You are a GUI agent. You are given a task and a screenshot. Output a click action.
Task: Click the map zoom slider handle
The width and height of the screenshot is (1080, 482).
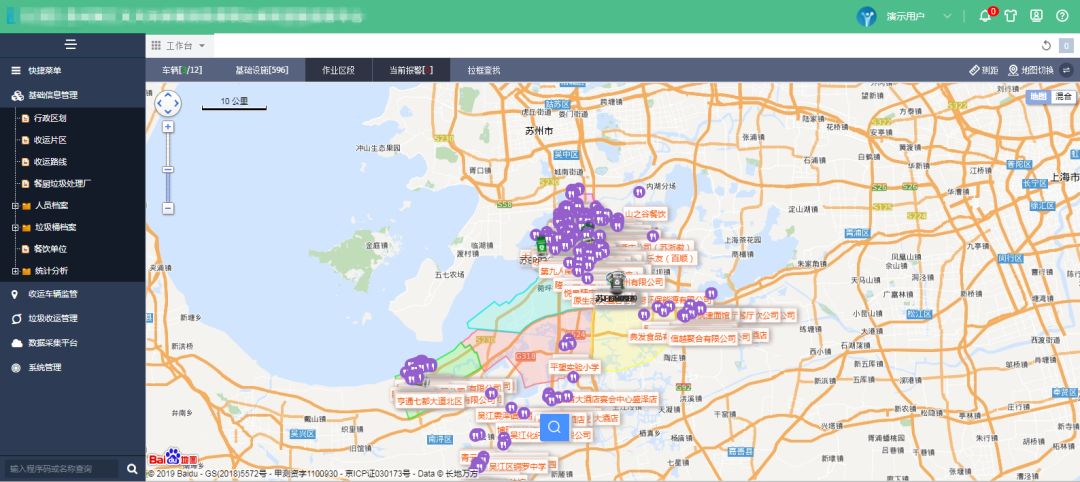[168, 169]
